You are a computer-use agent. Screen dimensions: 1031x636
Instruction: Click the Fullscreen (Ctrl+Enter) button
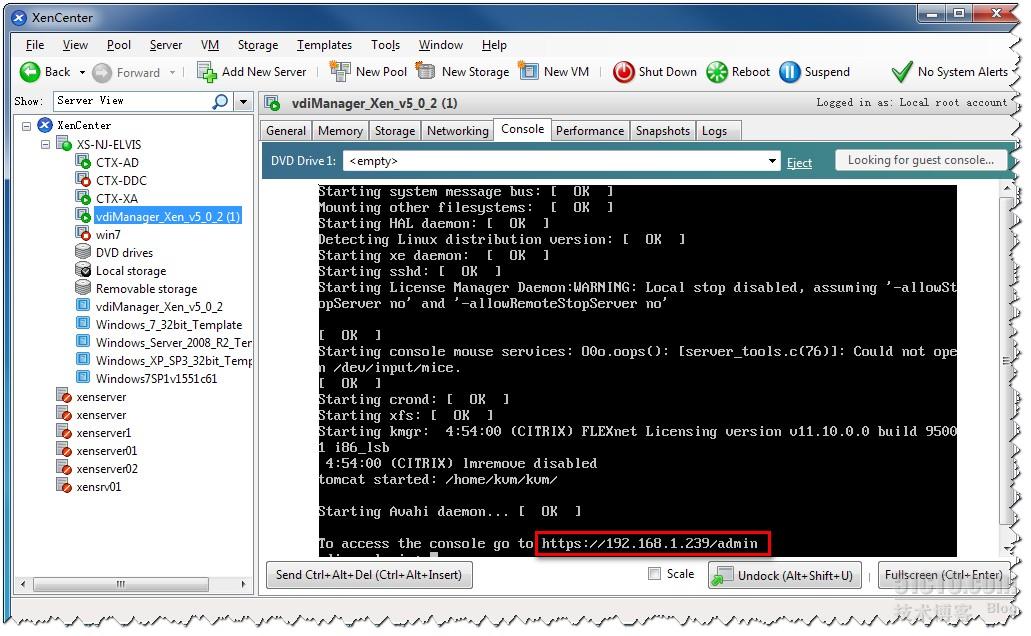[944, 575]
